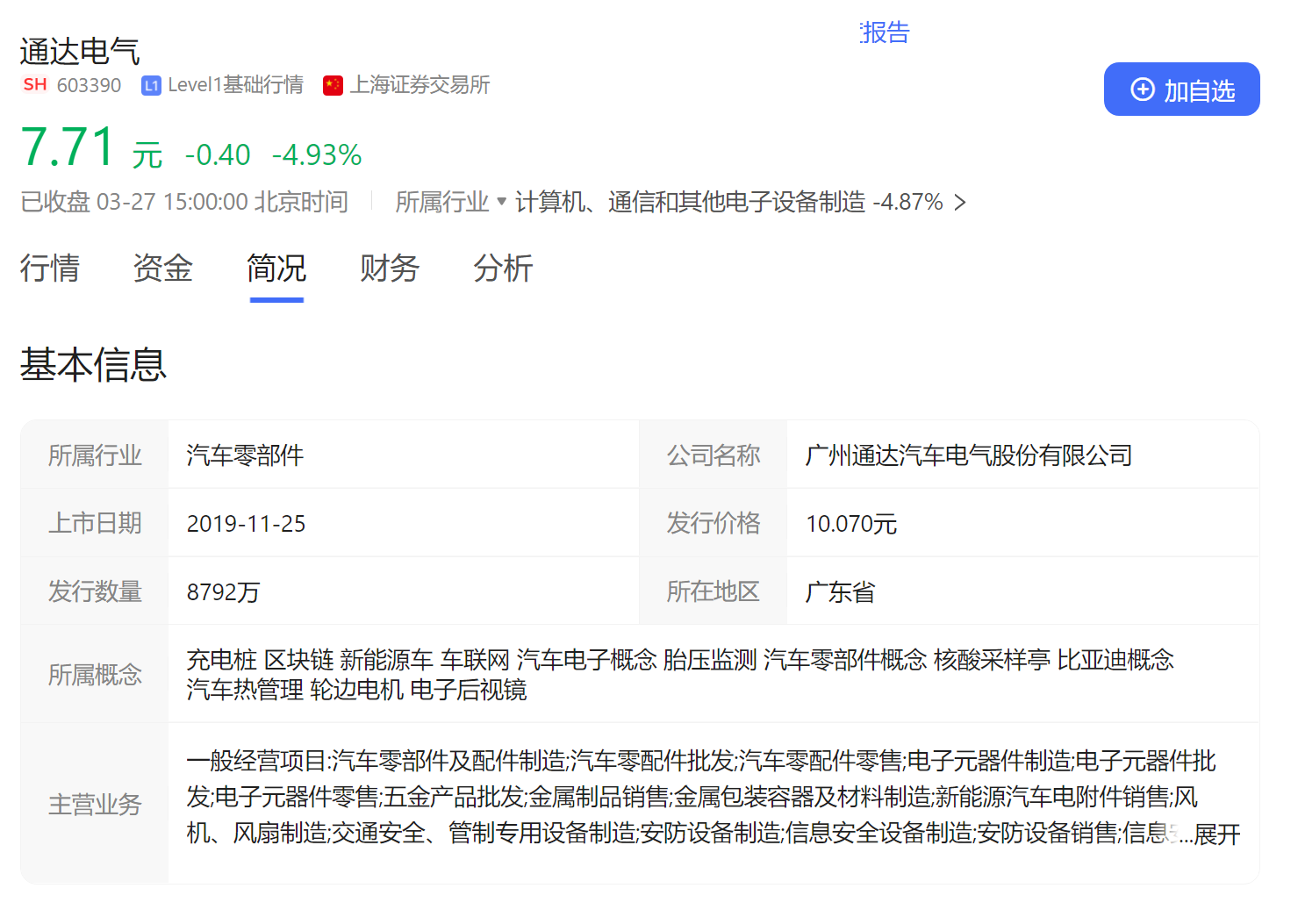Viewport: 1298px width, 924px height.
Task: Click the 所在地区 row label
Action: pos(714,592)
